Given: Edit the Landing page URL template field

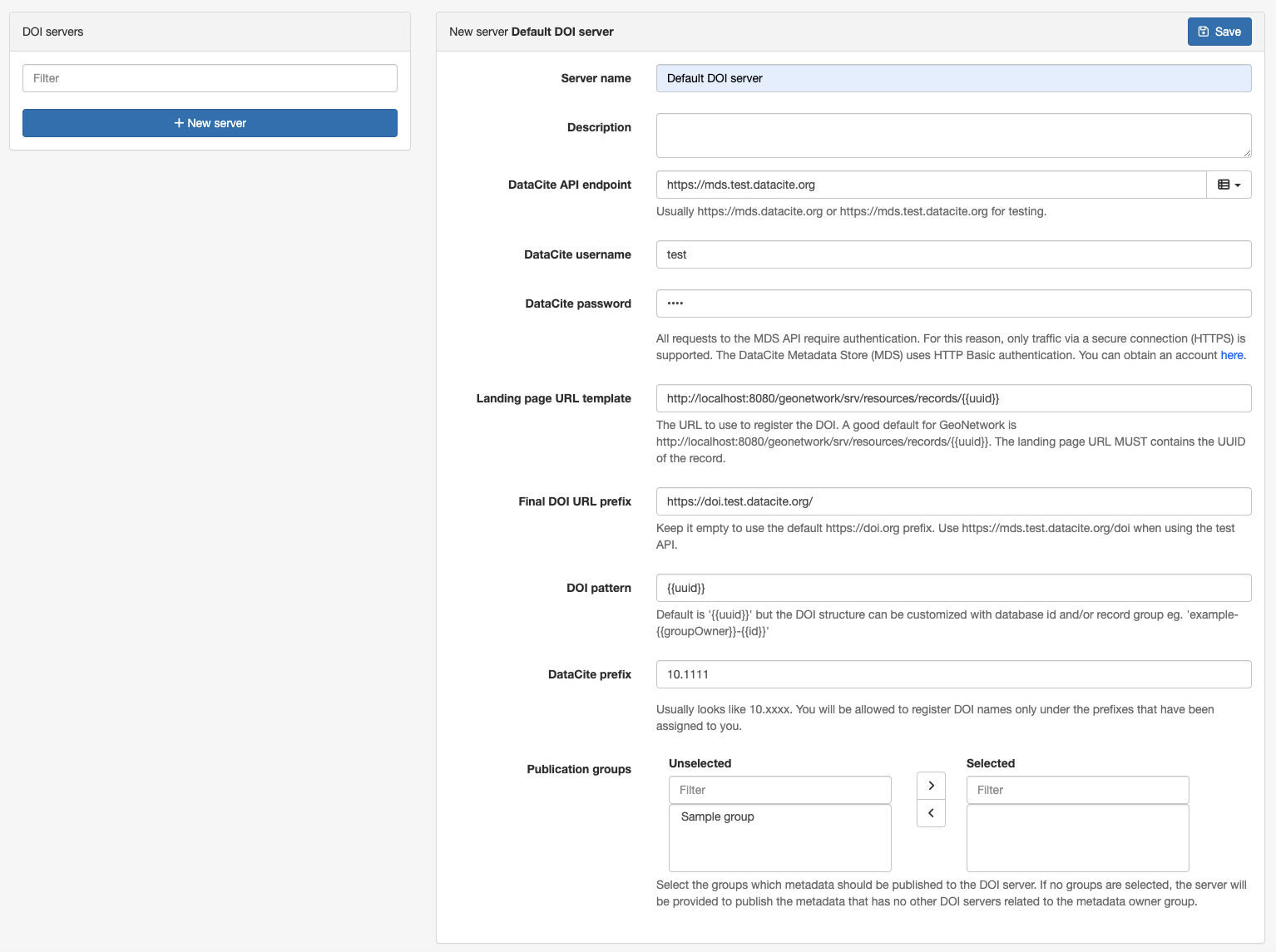Looking at the screenshot, I should pos(953,398).
